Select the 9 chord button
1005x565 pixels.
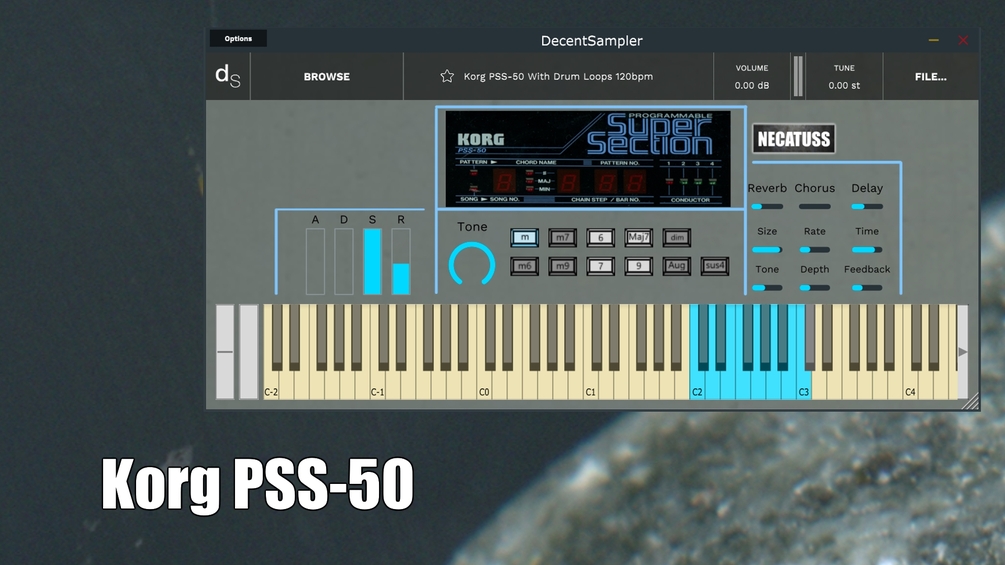click(x=638, y=266)
